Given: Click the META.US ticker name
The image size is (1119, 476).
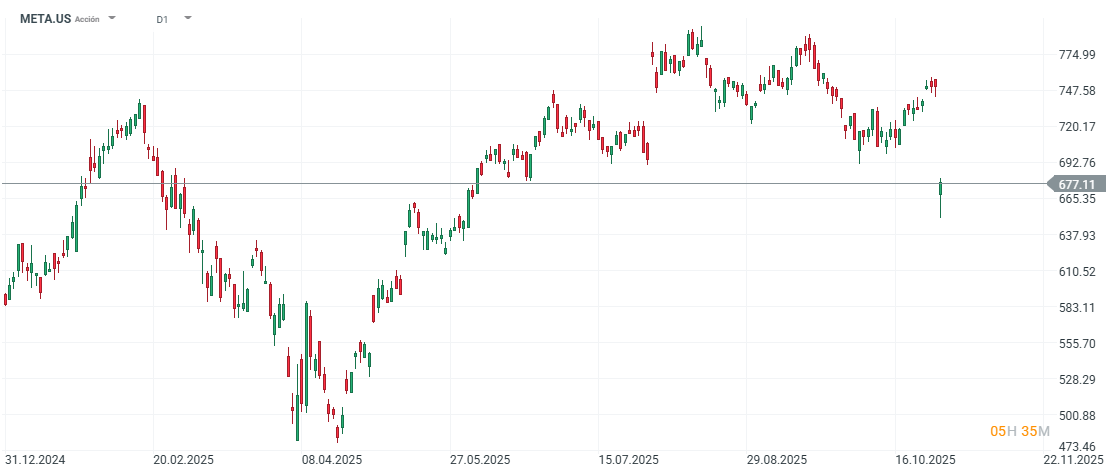Looking at the screenshot, I should coord(44,19).
